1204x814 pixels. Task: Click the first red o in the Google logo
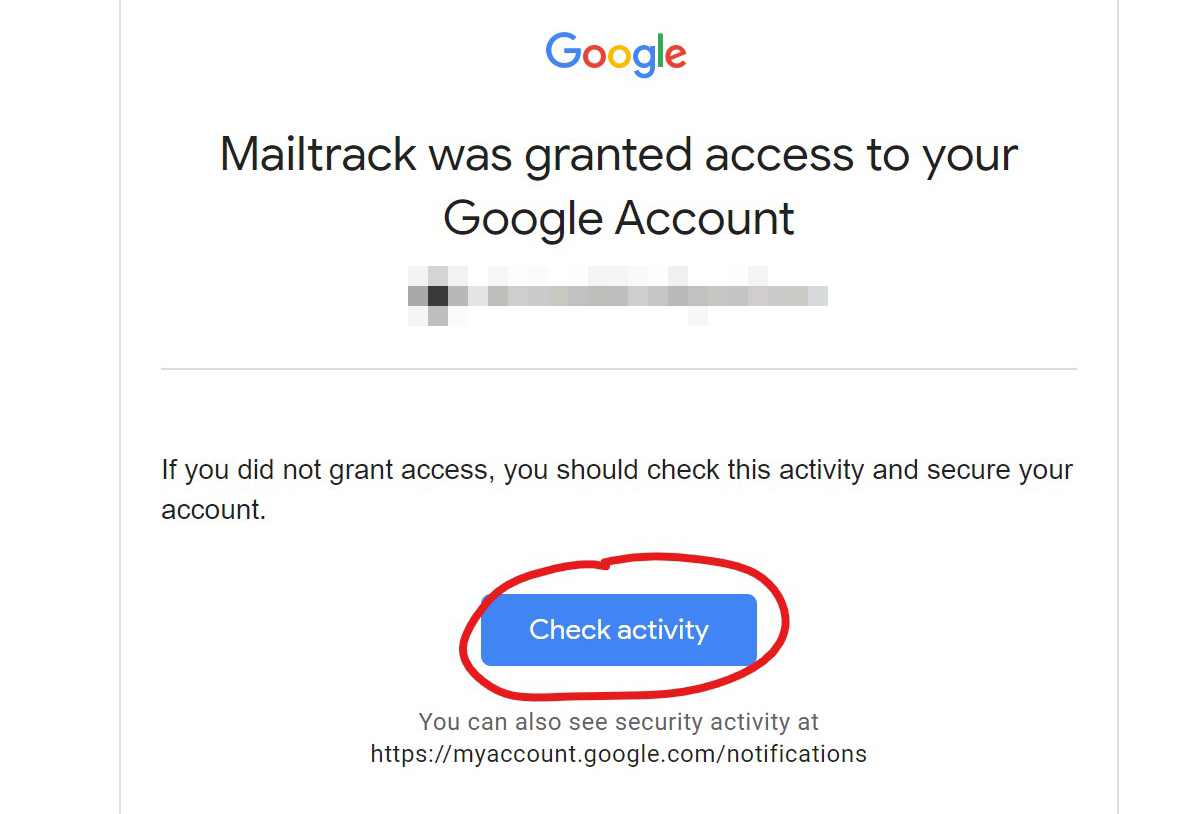click(x=594, y=56)
